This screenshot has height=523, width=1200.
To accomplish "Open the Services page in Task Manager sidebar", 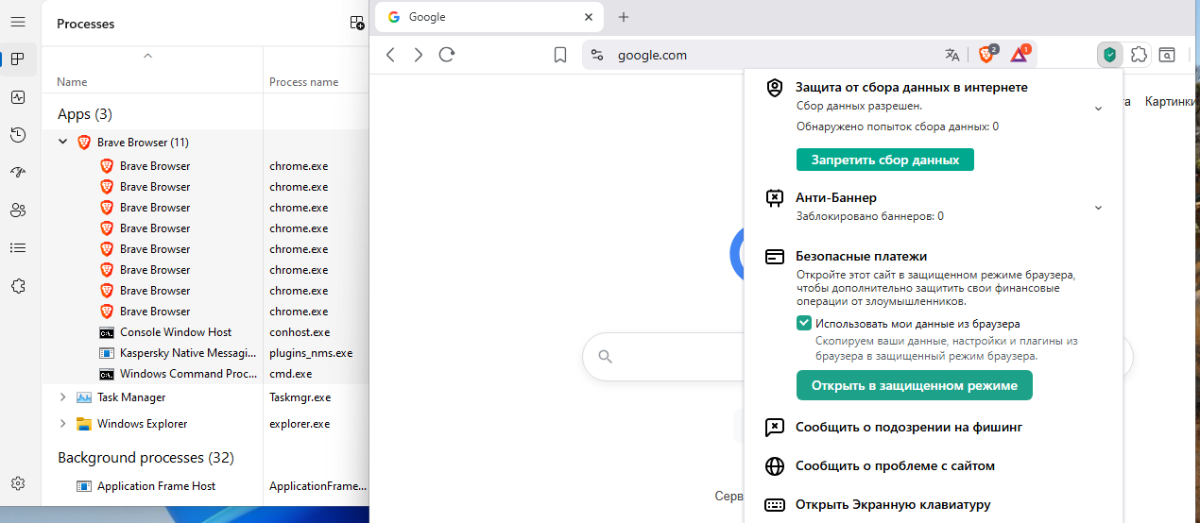I will coord(17,285).
